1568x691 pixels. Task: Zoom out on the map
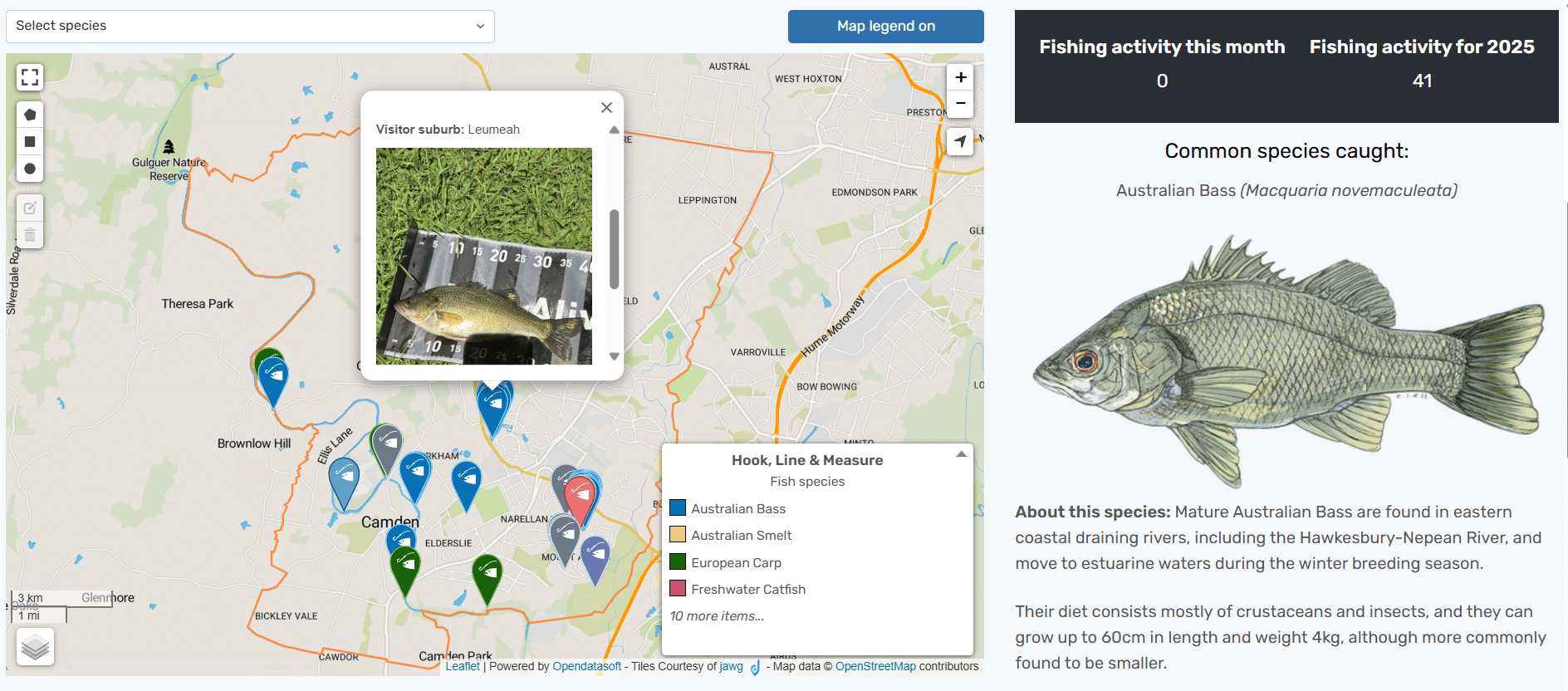click(960, 104)
